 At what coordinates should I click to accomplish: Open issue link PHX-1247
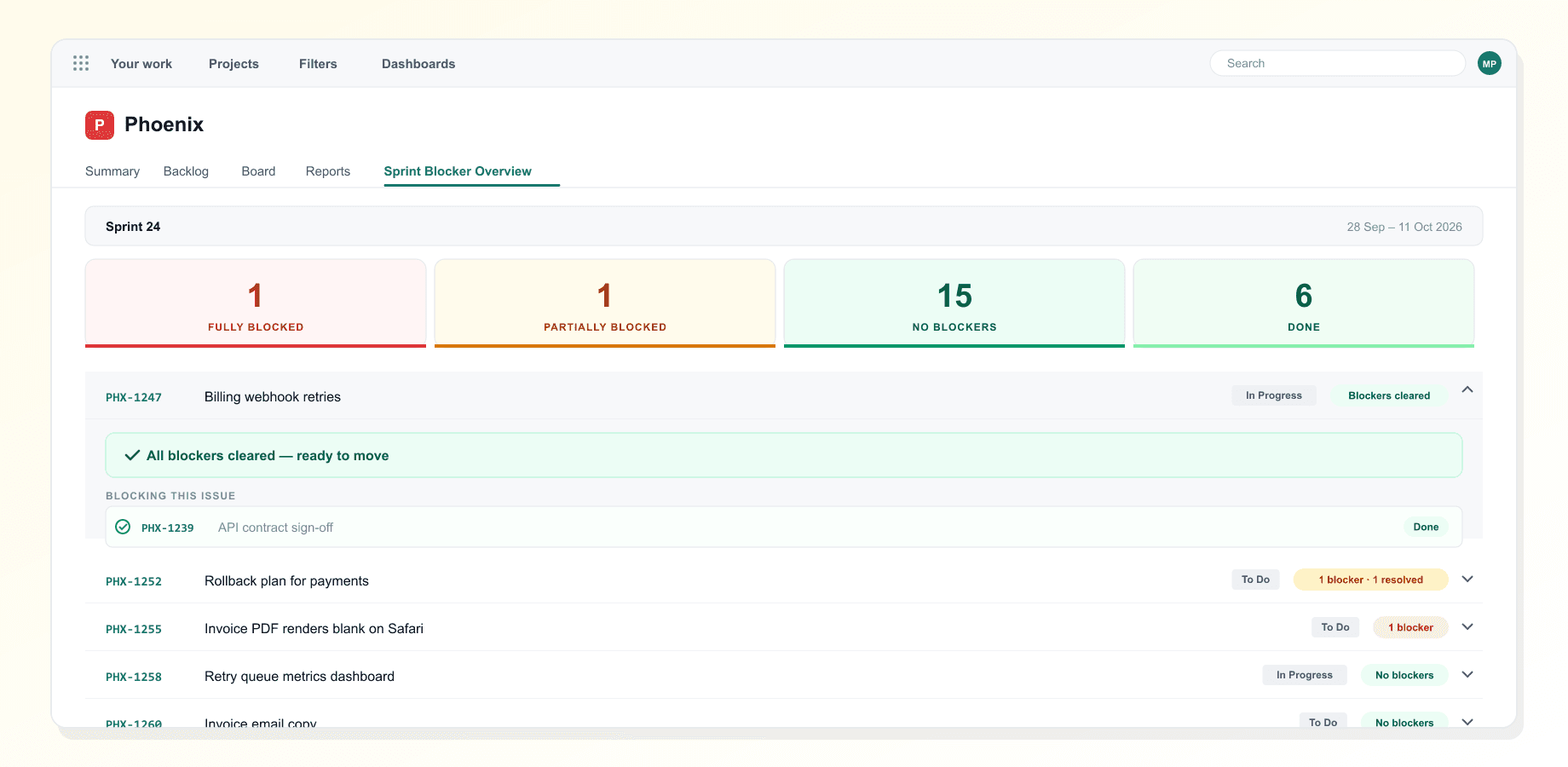[x=134, y=397]
